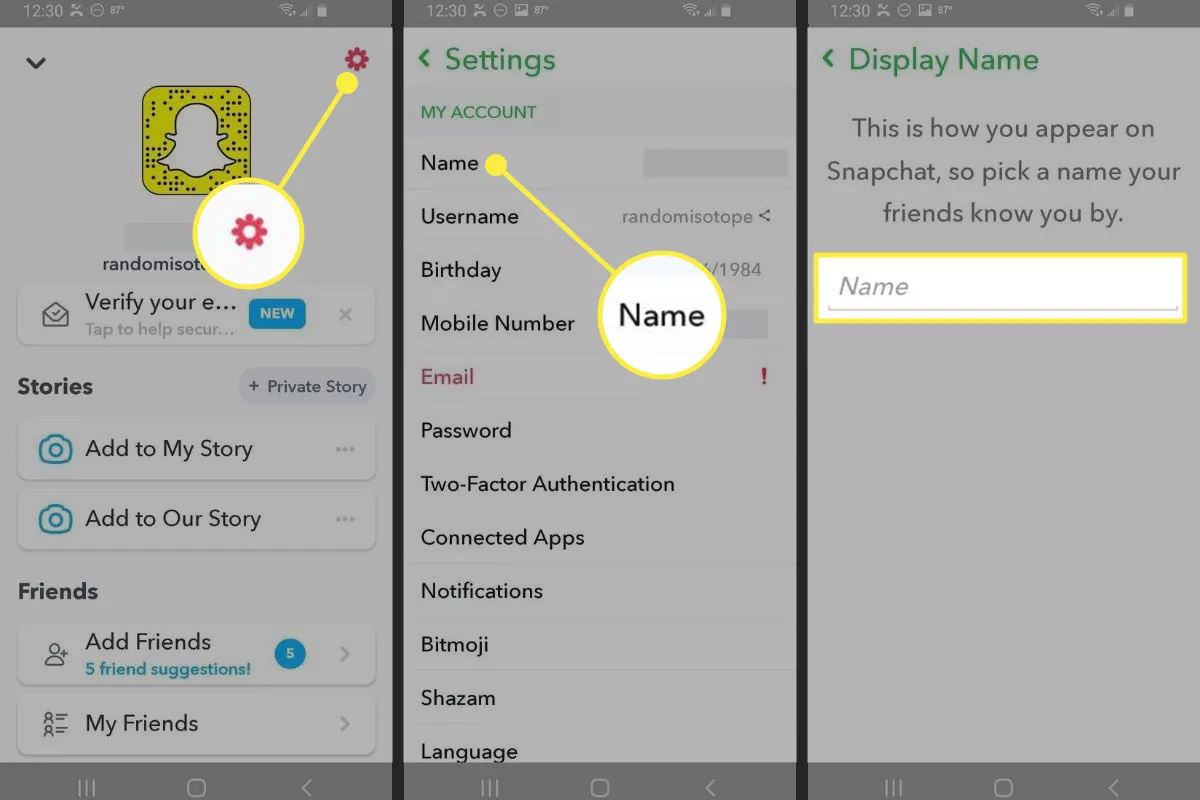The height and width of the screenshot is (800, 1200).
Task: Open the Mobile Number setting
Action: [x=601, y=324]
